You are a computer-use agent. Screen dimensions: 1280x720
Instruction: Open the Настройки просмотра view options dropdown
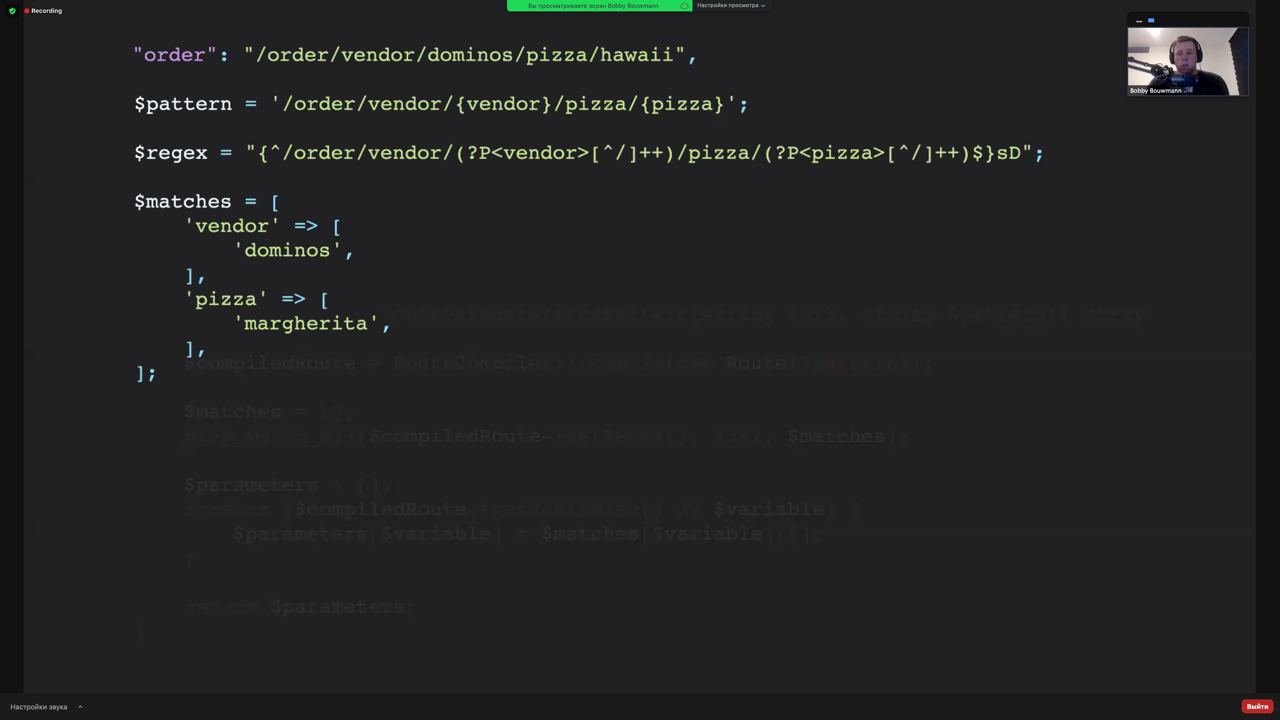[x=731, y=6]
